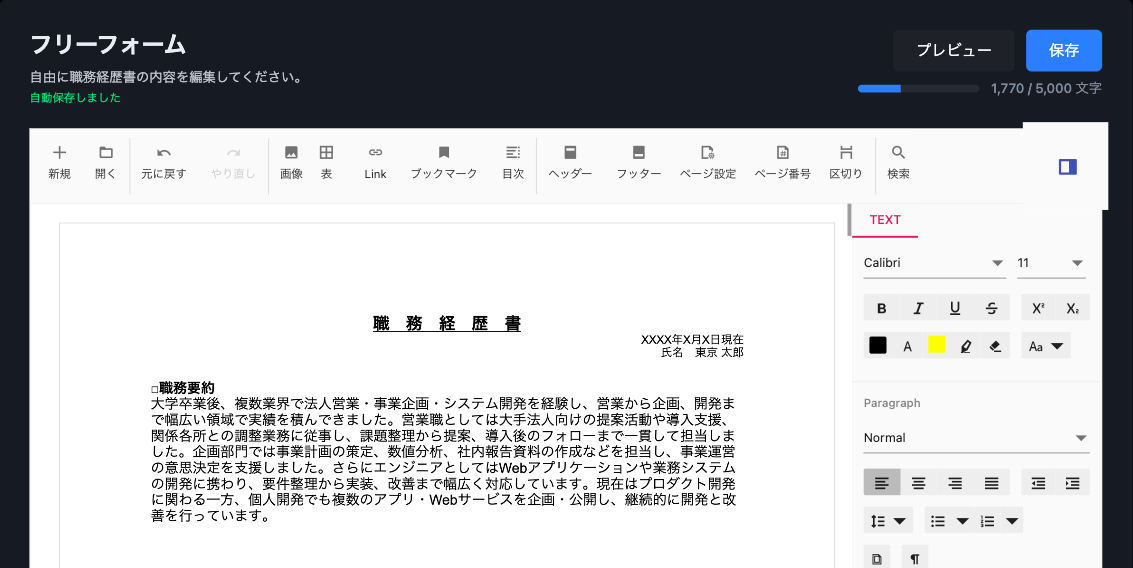The height and width of the screenshot is (568, 1133).
Task: Toggle the properties pane panel icon
Action: pos(1067,167)
